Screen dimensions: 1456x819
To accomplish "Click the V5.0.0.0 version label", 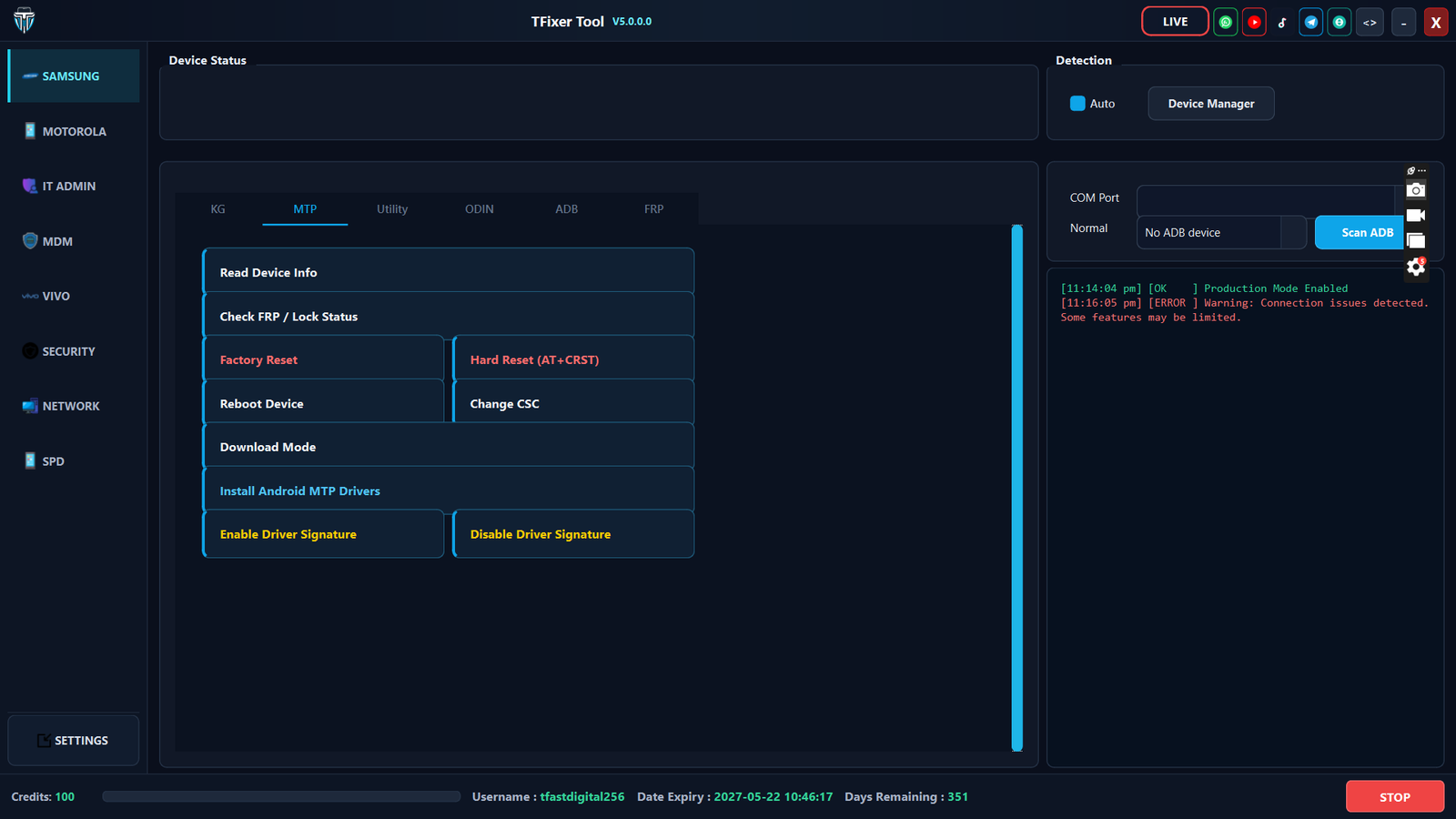I will (x=632, y=22).
